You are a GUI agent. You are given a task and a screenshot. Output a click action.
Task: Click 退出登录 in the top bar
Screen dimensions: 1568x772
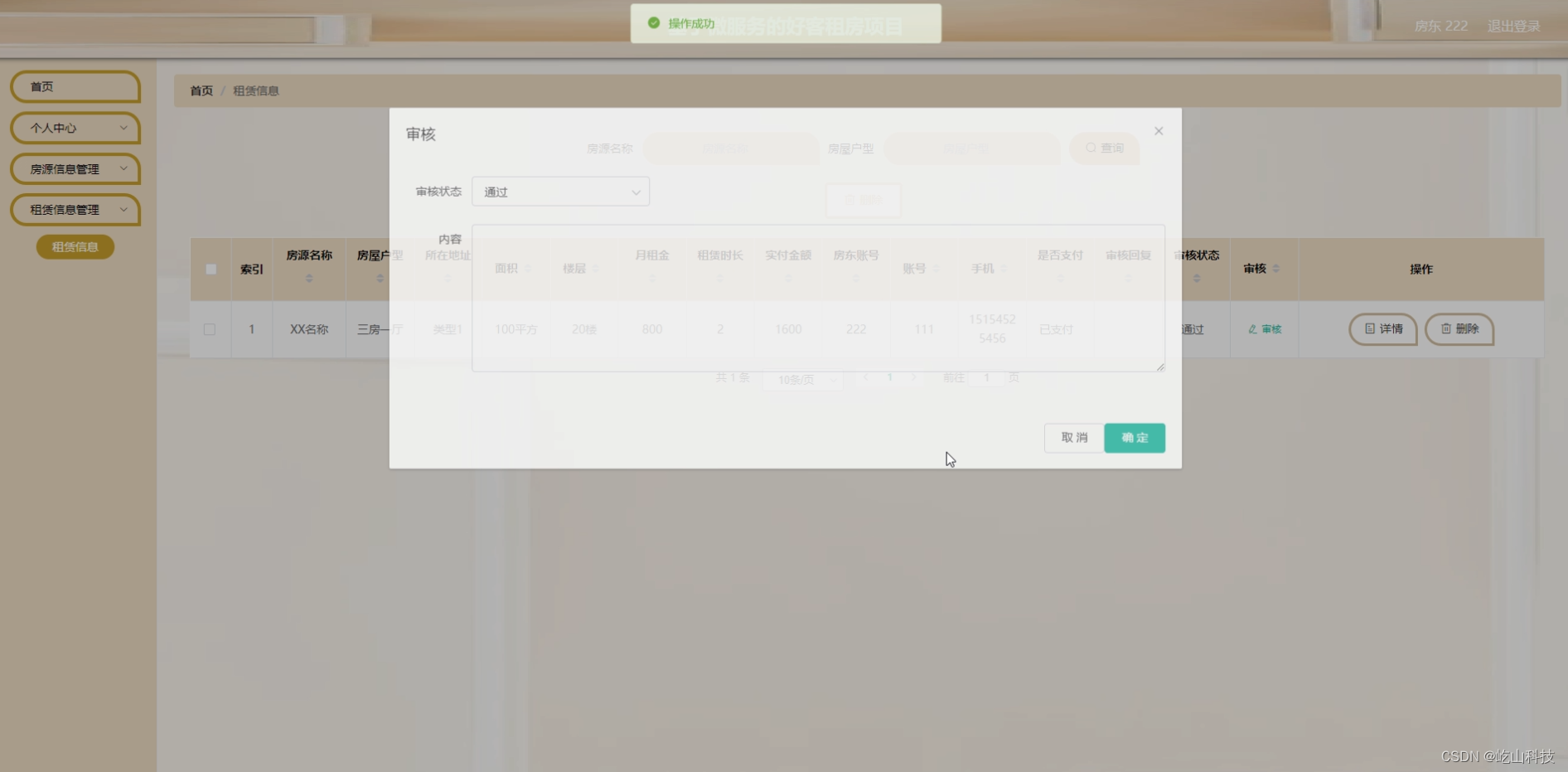coord(1512,26)
